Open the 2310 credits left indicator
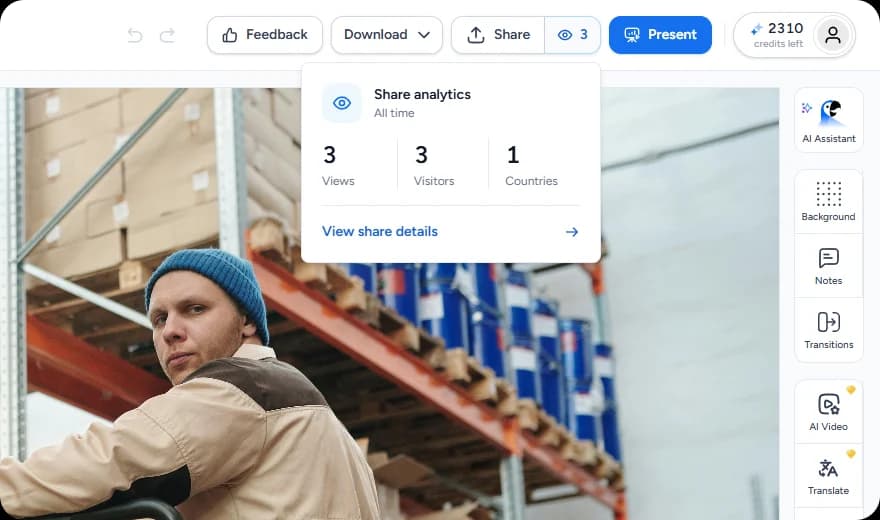The height and width of the screenshot is (520, 880). pyautogui.click(x=777, y=35)
